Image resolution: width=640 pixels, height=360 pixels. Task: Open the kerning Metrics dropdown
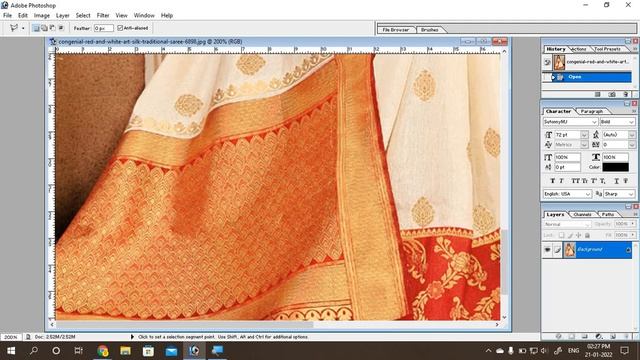[x=584, y=145]
